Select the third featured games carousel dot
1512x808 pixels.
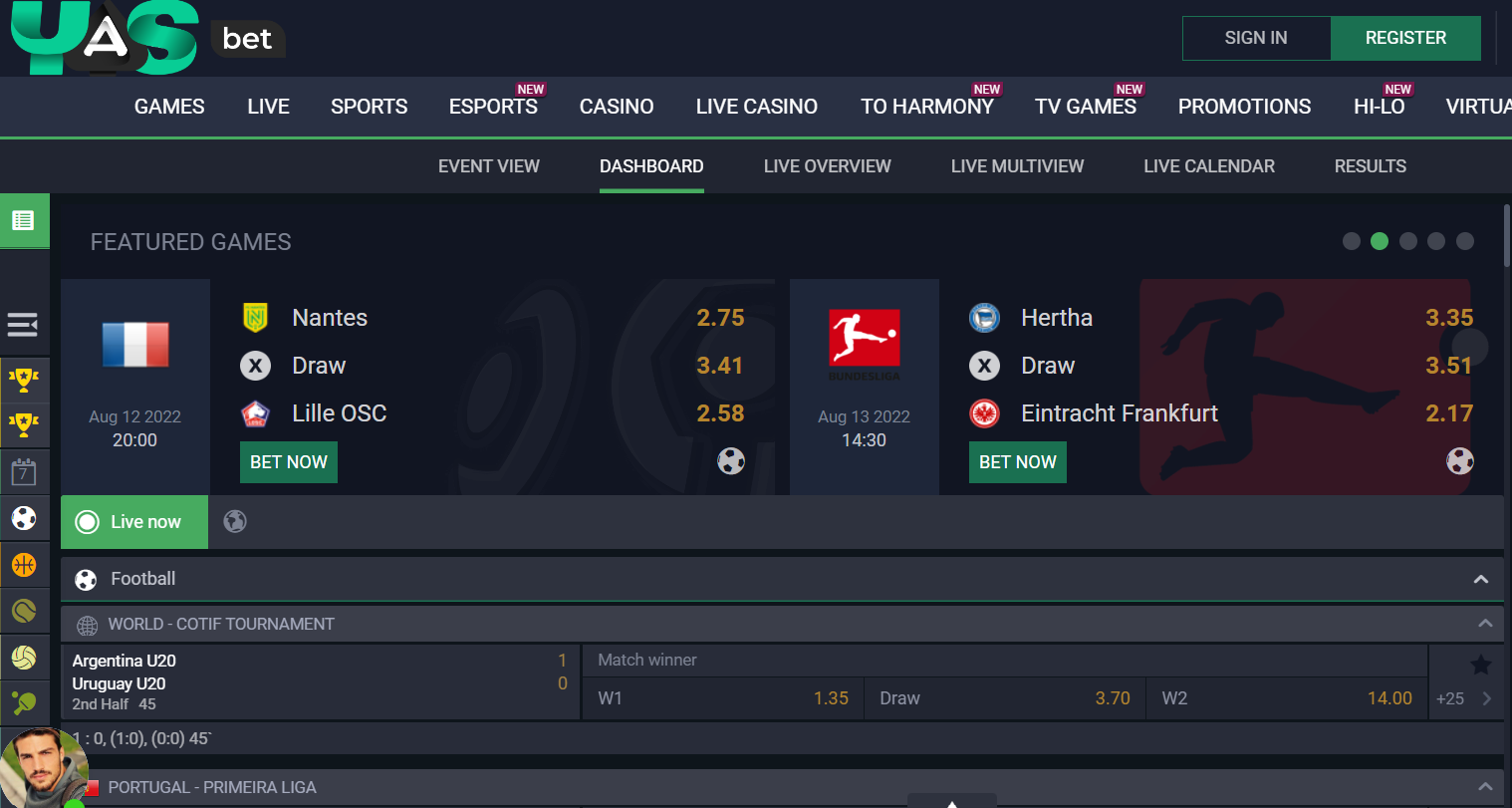pyautogui.click(x=1408, y=241)
